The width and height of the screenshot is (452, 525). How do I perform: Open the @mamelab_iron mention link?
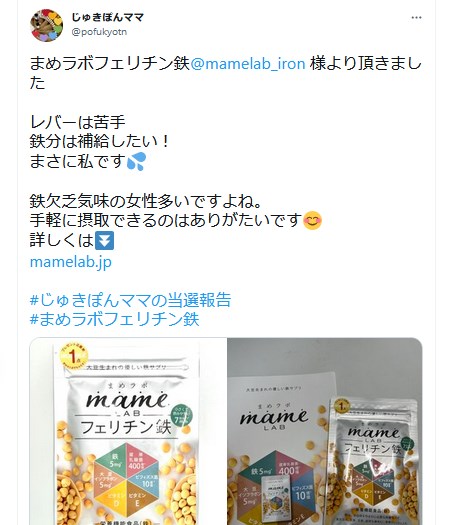(x=248, y=64)
